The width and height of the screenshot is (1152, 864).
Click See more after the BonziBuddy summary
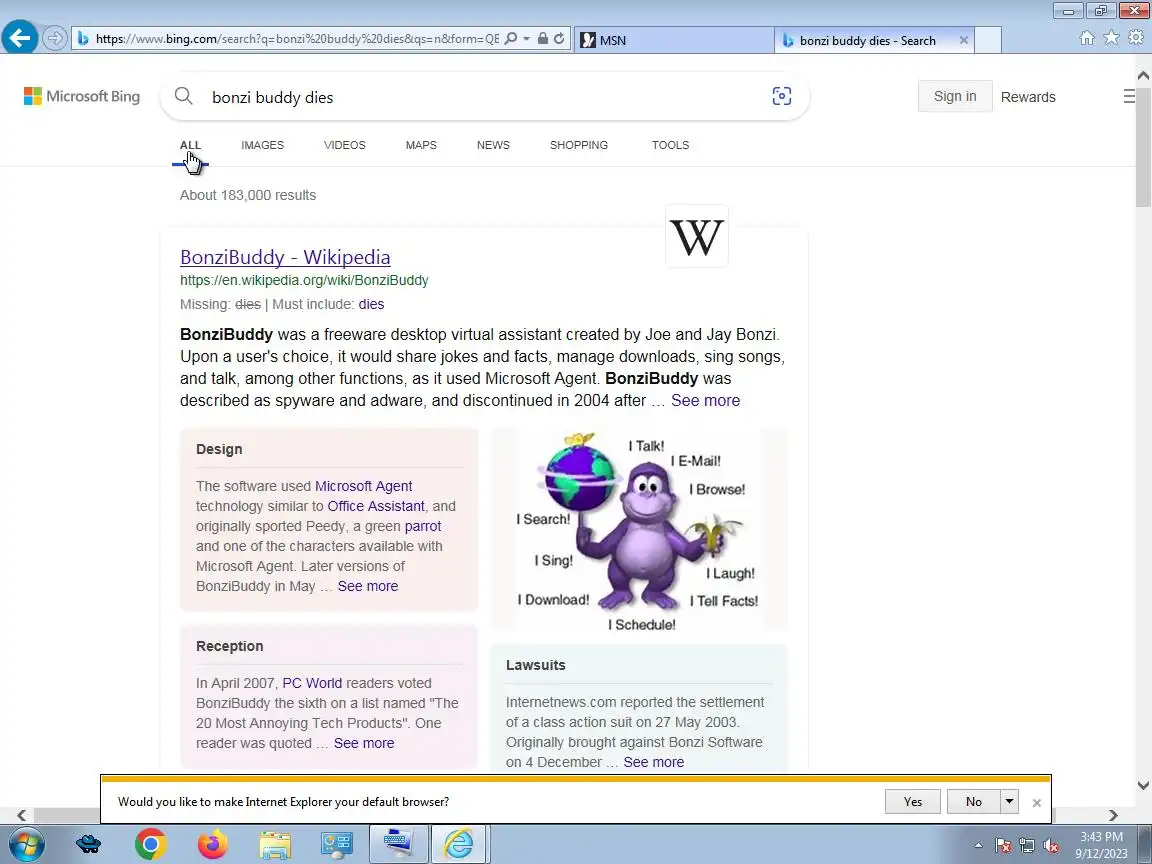click(x=705, y=400)
